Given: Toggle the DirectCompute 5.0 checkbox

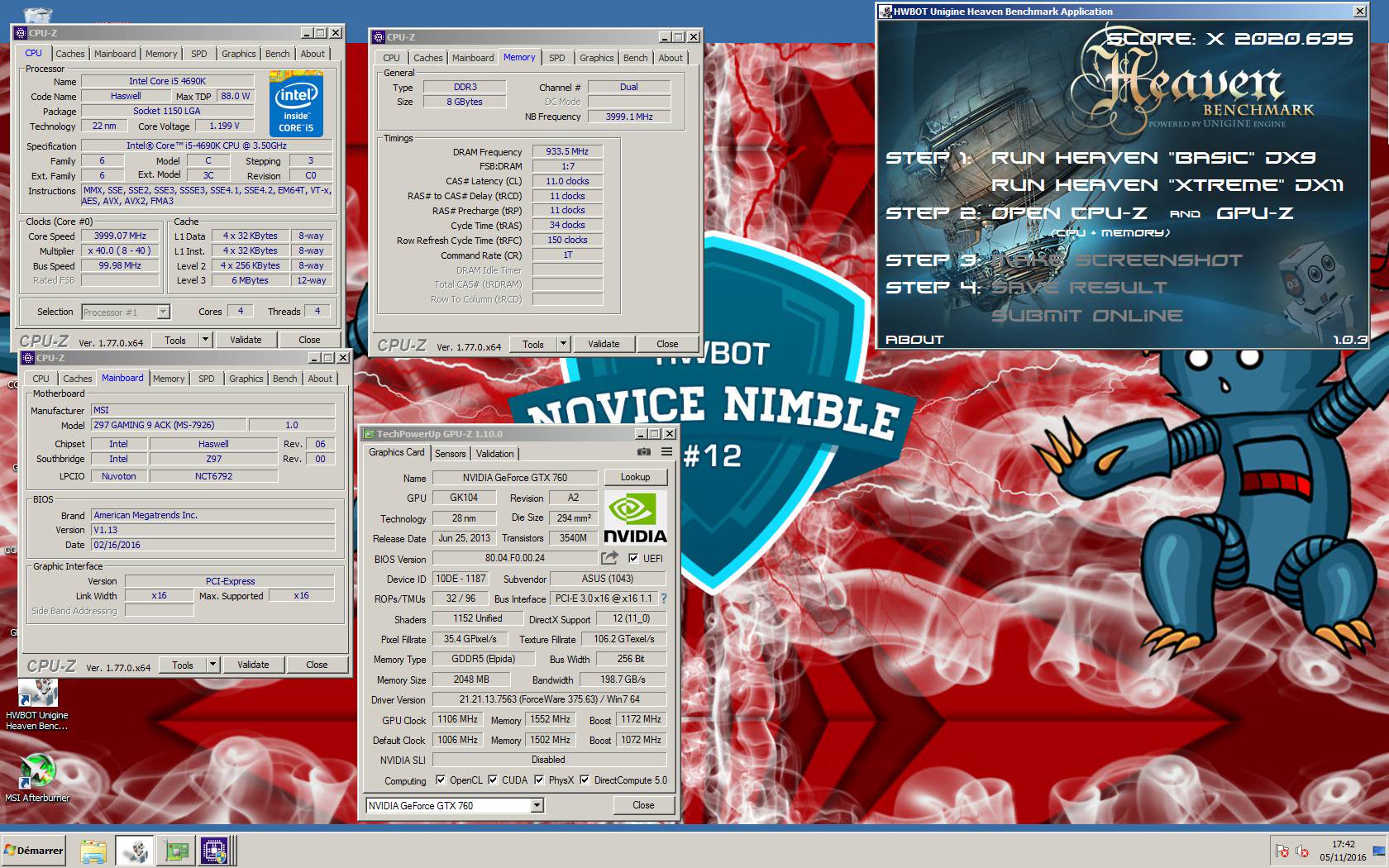Looking at the screenshot, I should tap(585, 780).
